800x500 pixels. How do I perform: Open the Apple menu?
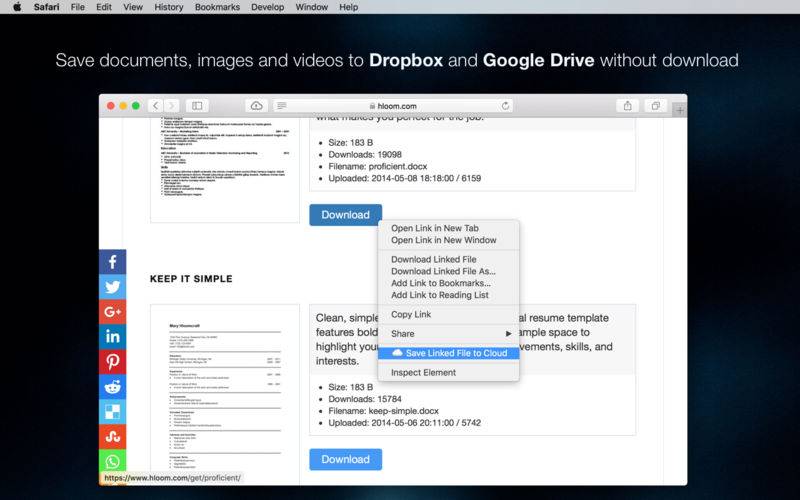[17, 7]
